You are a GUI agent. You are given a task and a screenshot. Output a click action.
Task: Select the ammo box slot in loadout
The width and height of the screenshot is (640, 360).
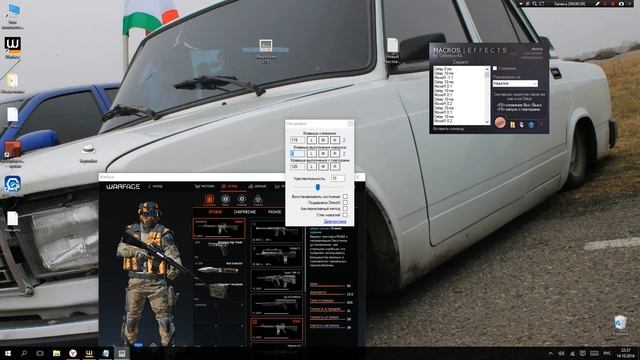coord(219,290)
